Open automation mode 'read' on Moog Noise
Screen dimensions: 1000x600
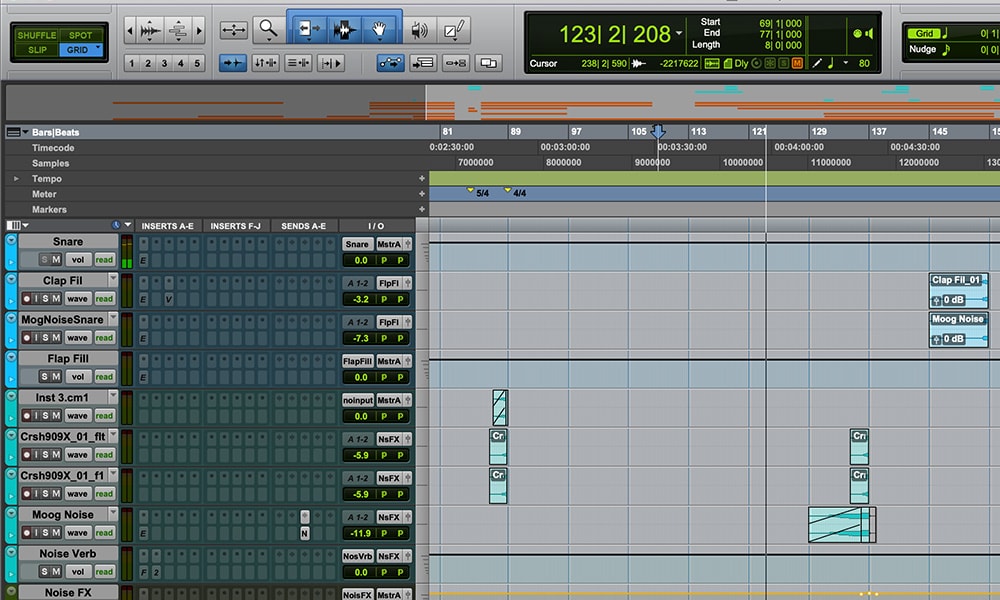click(104, 532)
